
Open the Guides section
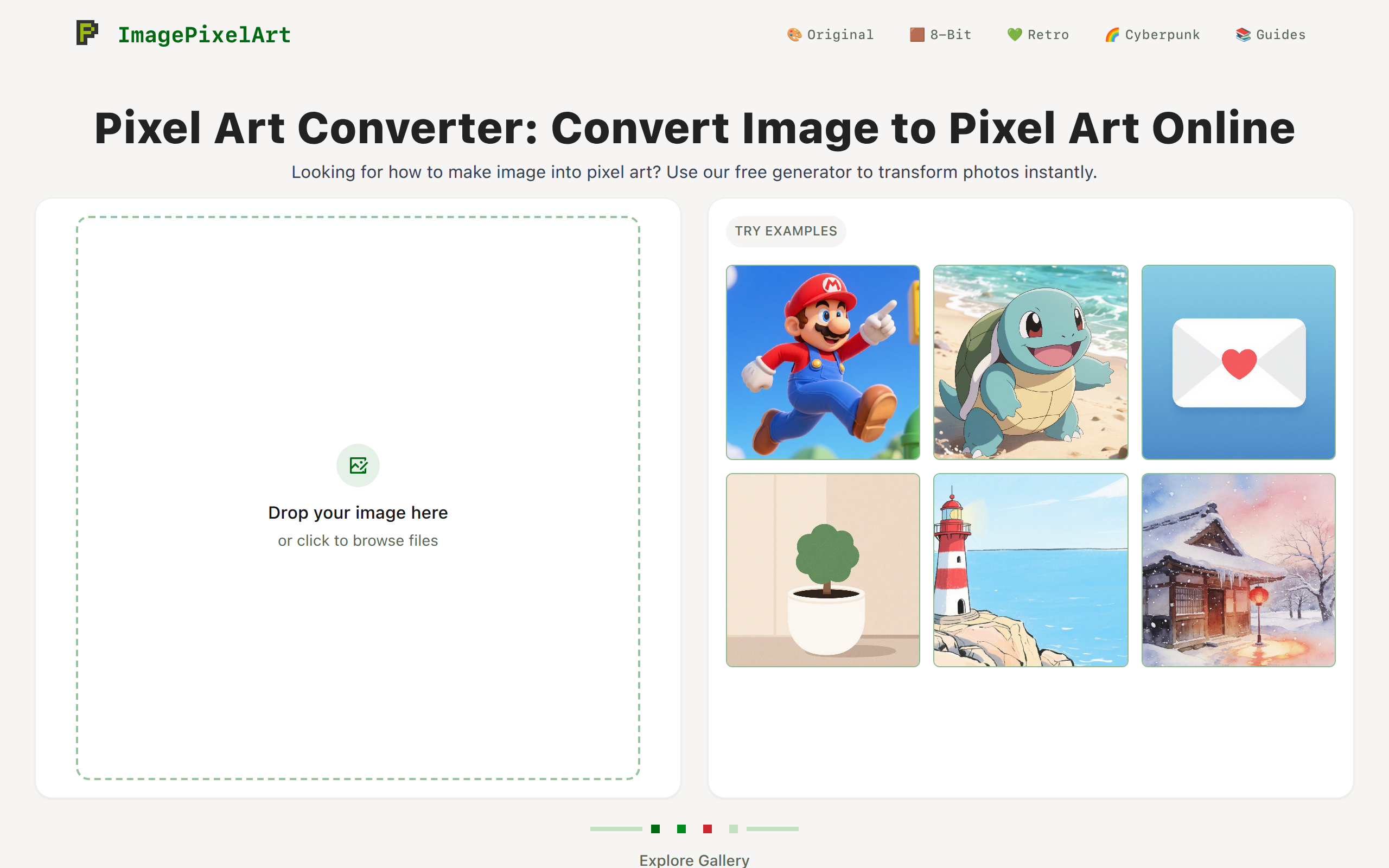[x=1280, y=34]
